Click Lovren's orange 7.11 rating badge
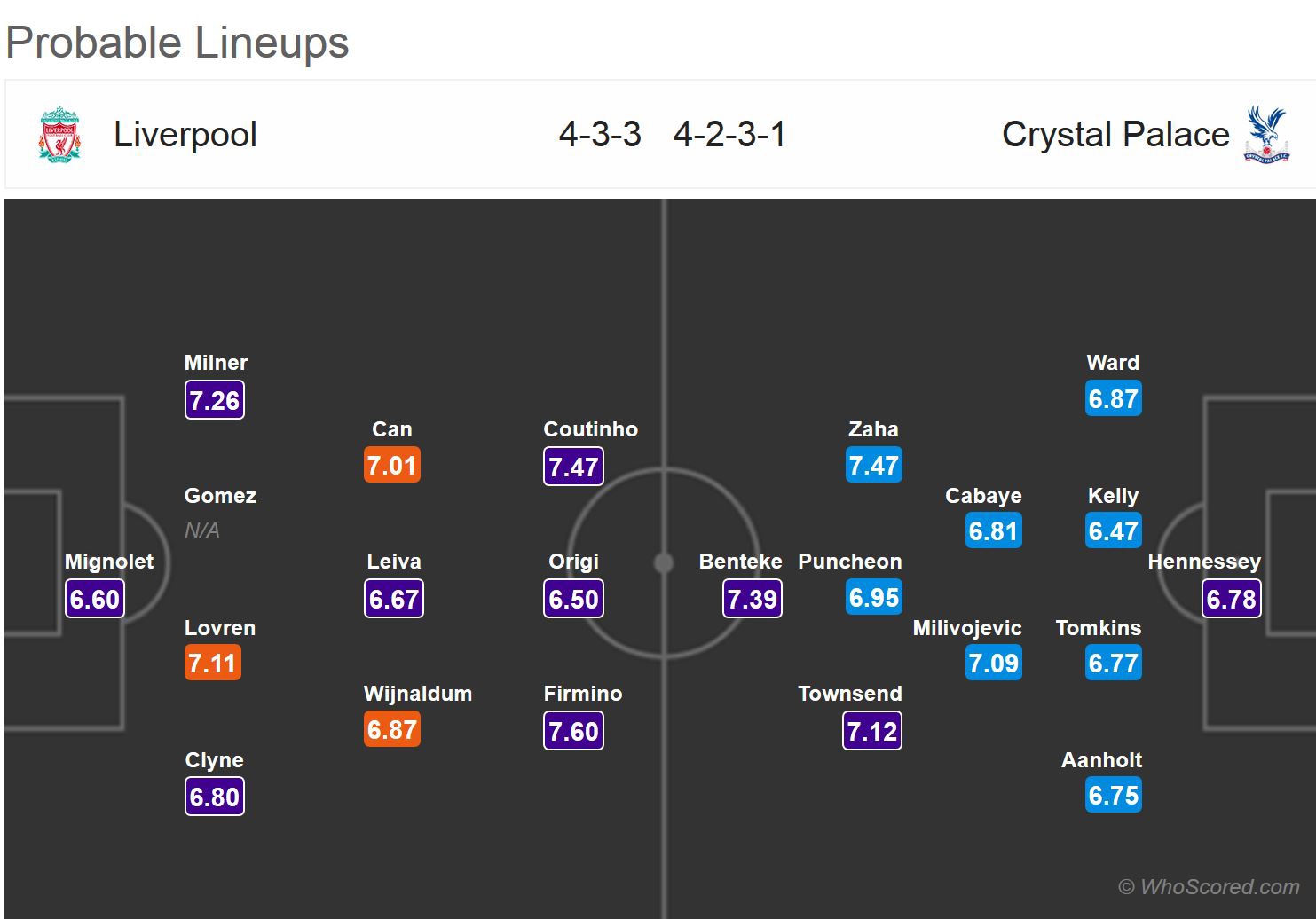Image resolution: width=1316 pixels, height=919 pixels. click(x=212, y=663)
